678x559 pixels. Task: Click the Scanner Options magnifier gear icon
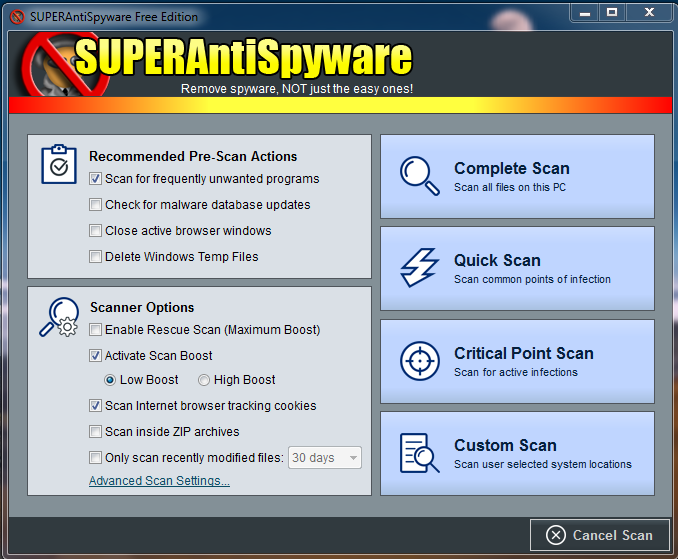(59, 316)
